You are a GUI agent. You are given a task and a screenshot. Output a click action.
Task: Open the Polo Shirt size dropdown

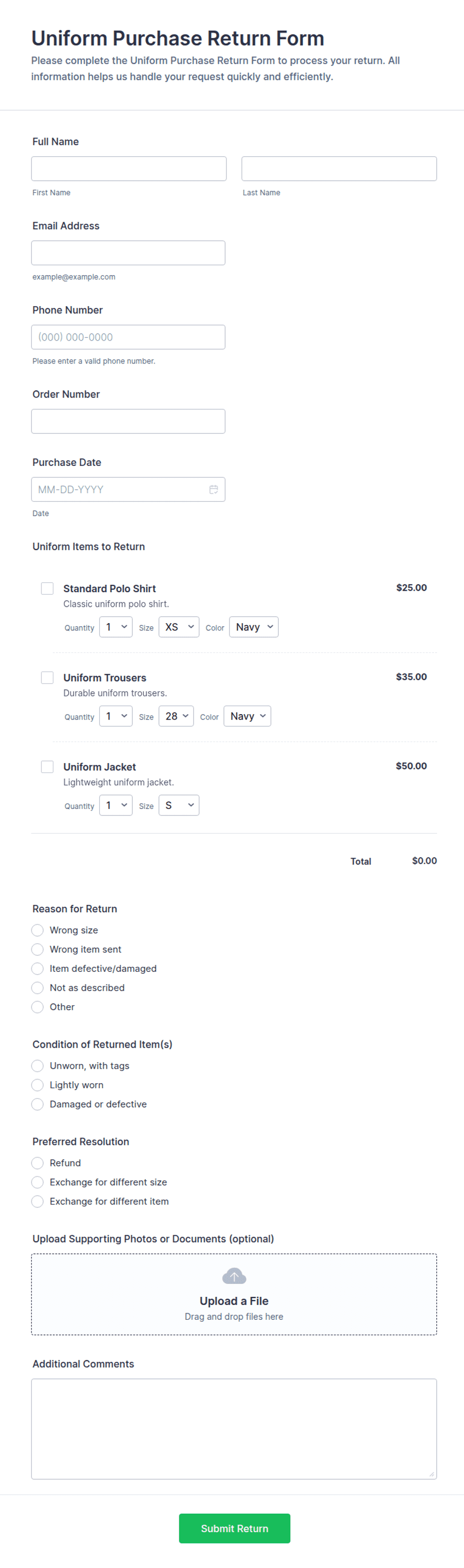tap(179, 627)
